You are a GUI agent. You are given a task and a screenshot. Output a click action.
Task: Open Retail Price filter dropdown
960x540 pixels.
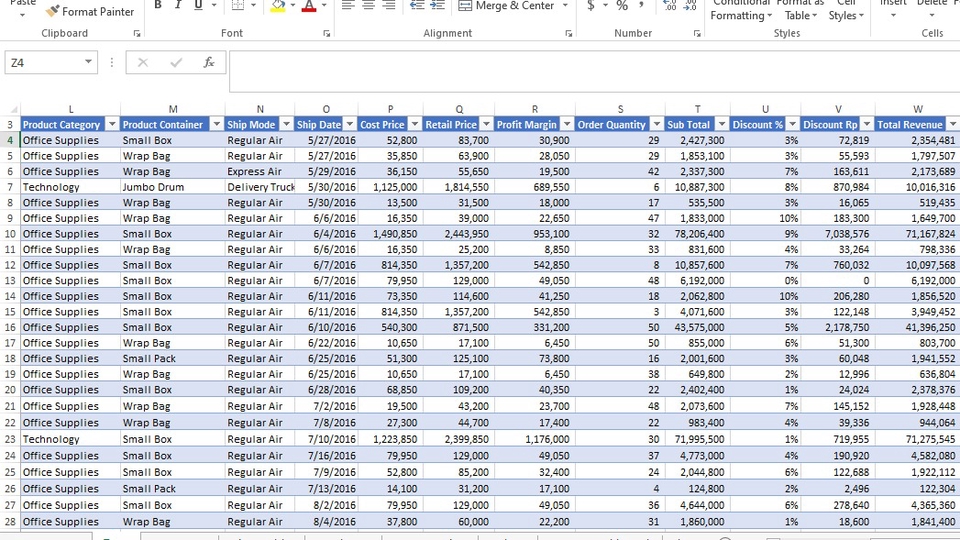[x=486, y=124]
